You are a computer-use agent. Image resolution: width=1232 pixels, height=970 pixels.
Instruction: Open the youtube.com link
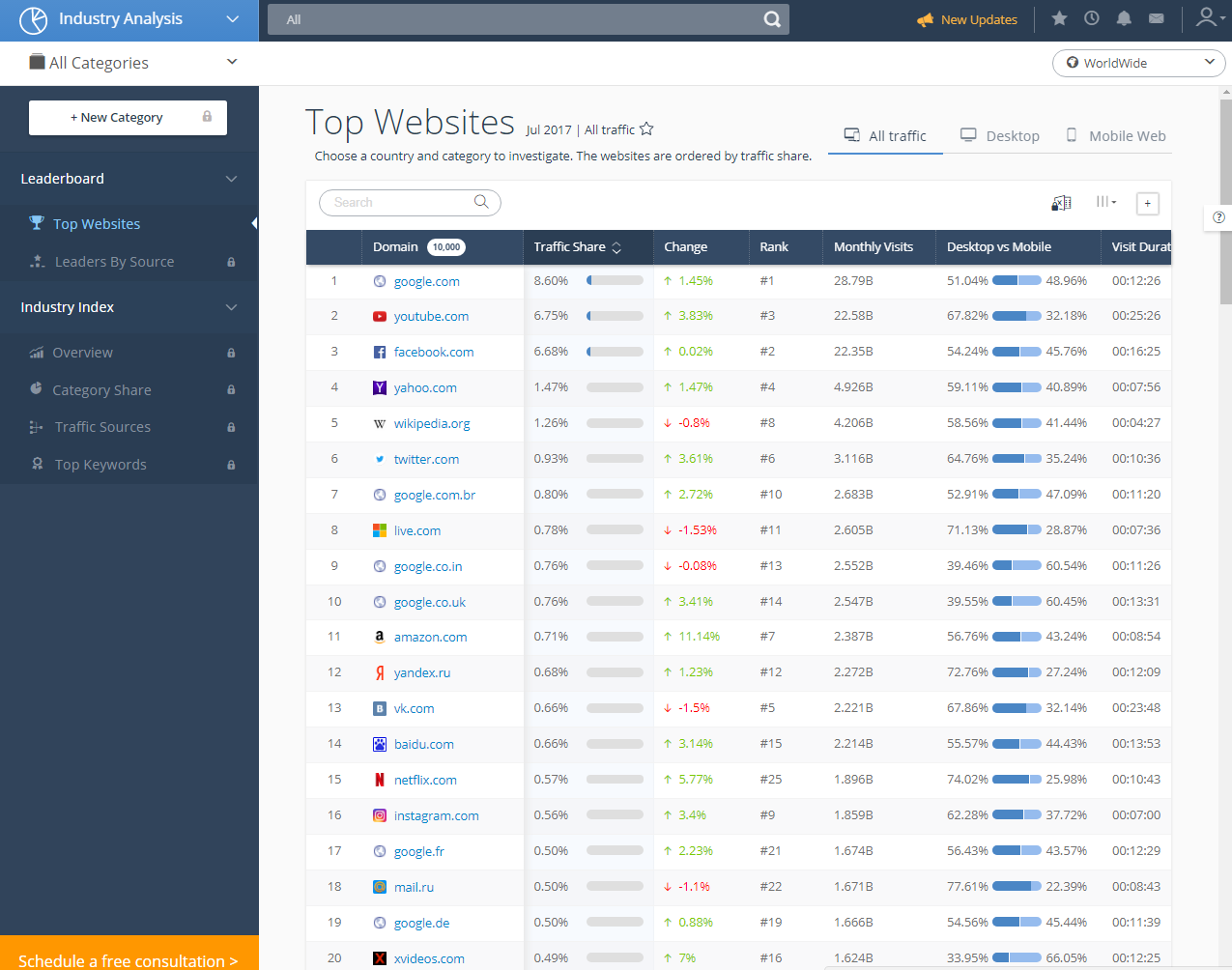pos(433,316)
